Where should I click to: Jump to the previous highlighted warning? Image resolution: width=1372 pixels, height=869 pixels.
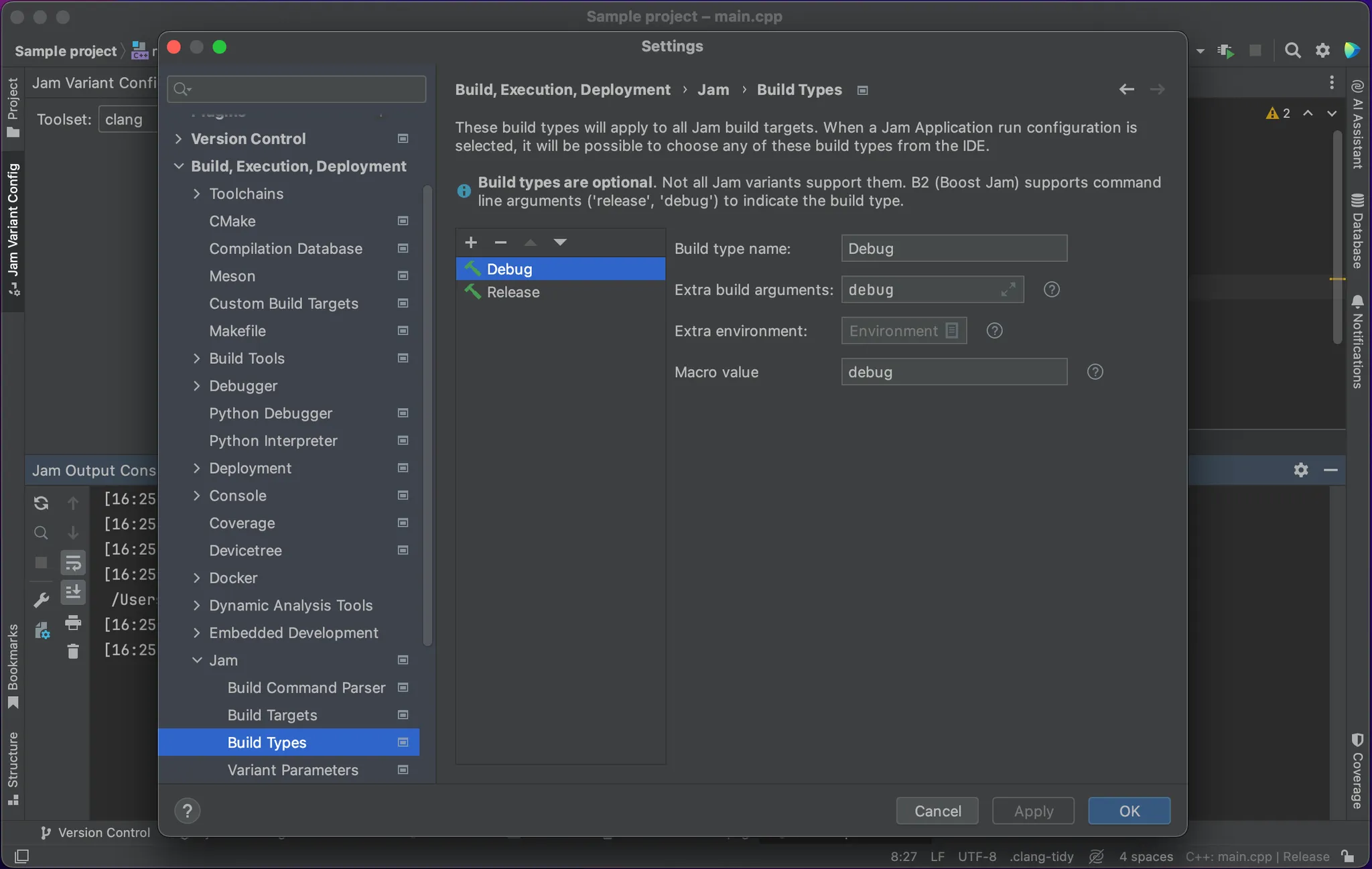(x=1308, y=114)
